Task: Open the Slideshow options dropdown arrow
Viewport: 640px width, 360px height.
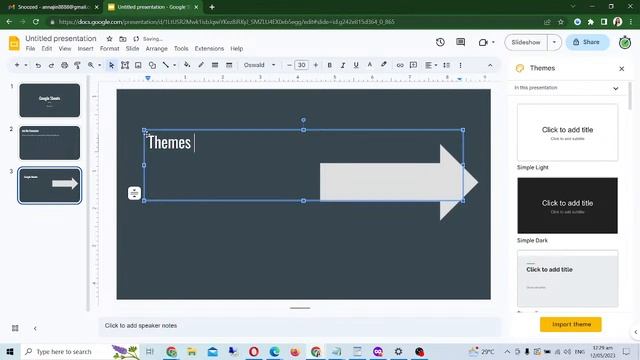Action: [x=554, y=42]
